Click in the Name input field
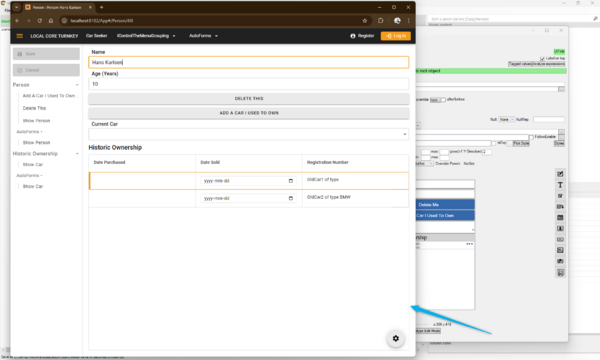This screenshot has width=600, height=360. click(x=249, y=62)
